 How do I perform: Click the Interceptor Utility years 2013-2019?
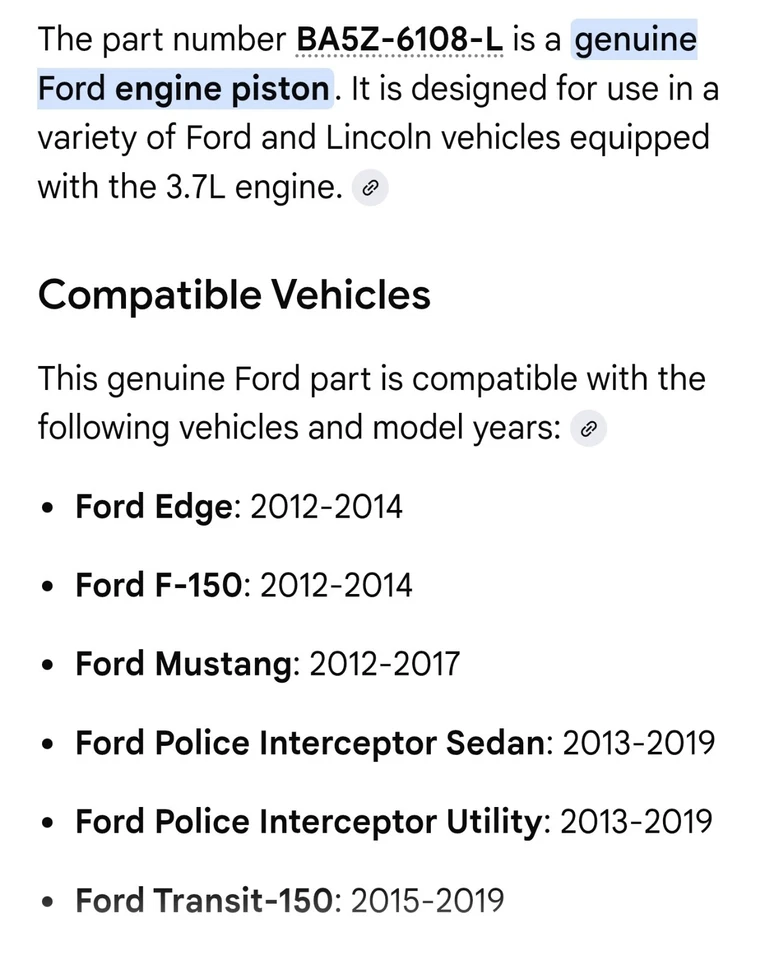[x=636, y=822]
